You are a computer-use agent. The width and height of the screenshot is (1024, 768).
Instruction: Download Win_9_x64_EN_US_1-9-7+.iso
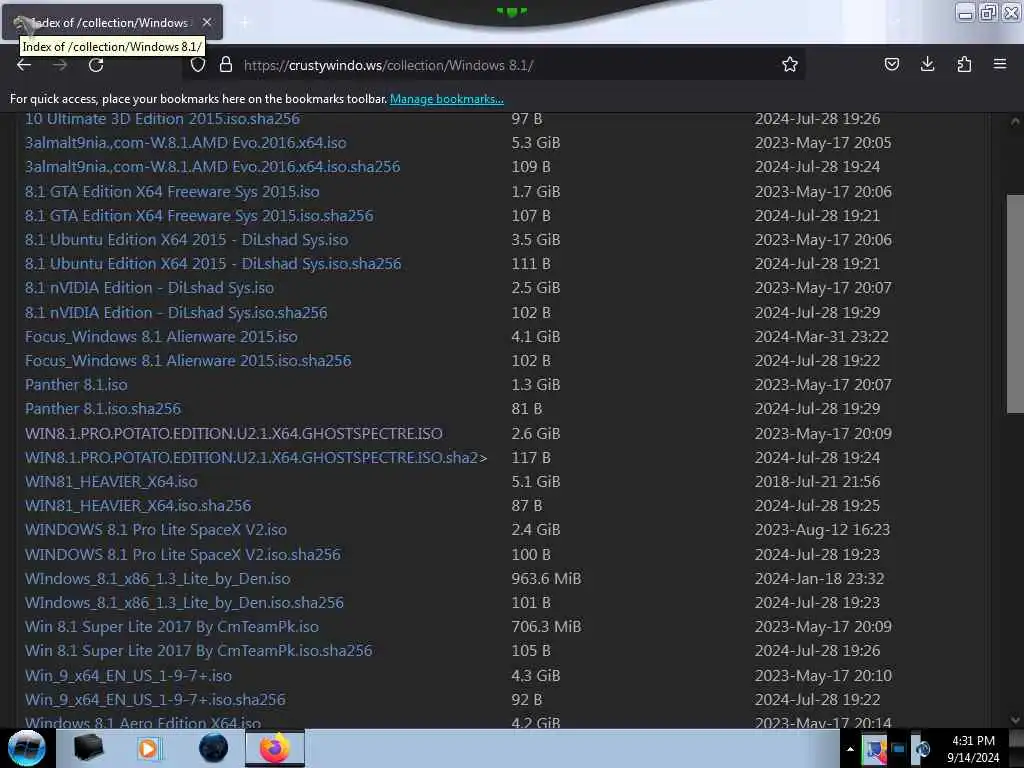[128, 676]
